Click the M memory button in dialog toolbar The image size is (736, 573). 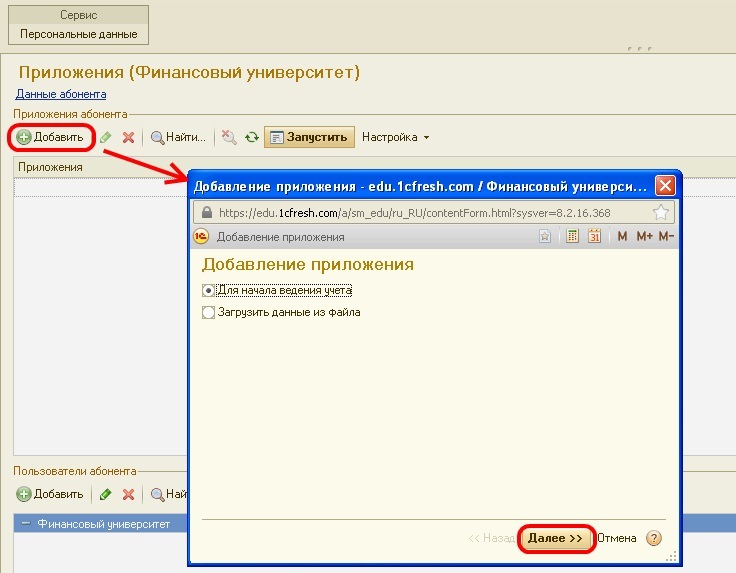point(622,236)
